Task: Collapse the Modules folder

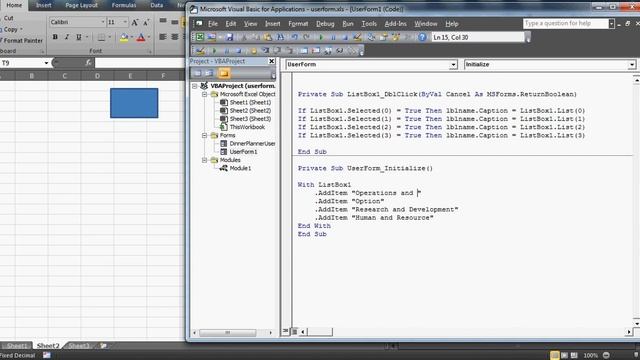Action: coord(204,160)
